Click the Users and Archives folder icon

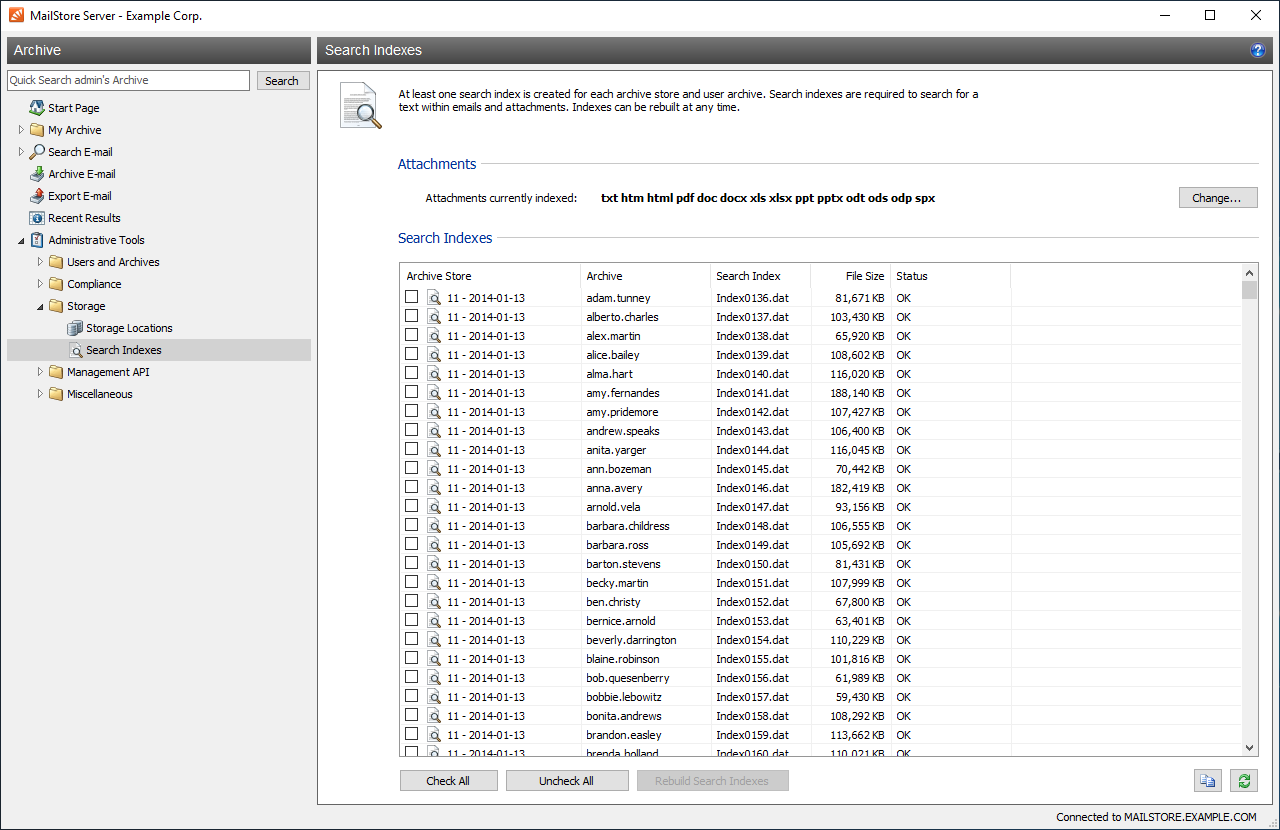coord(56,262)
